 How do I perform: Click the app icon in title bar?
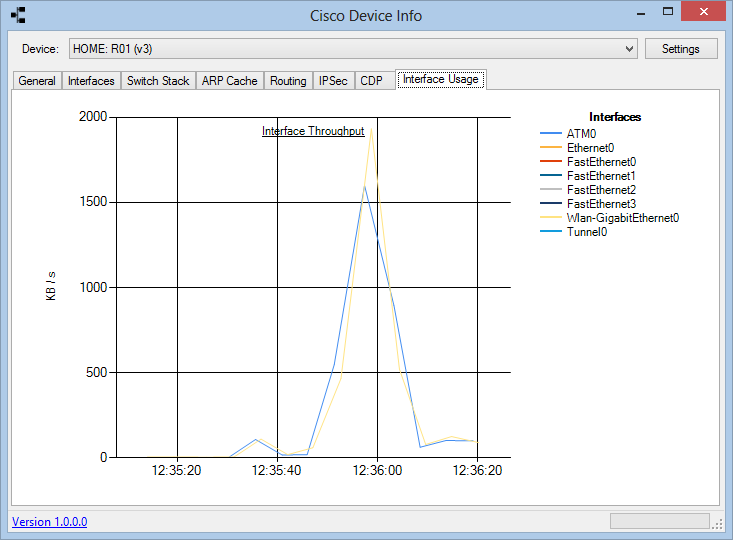[x=18, y=15]
